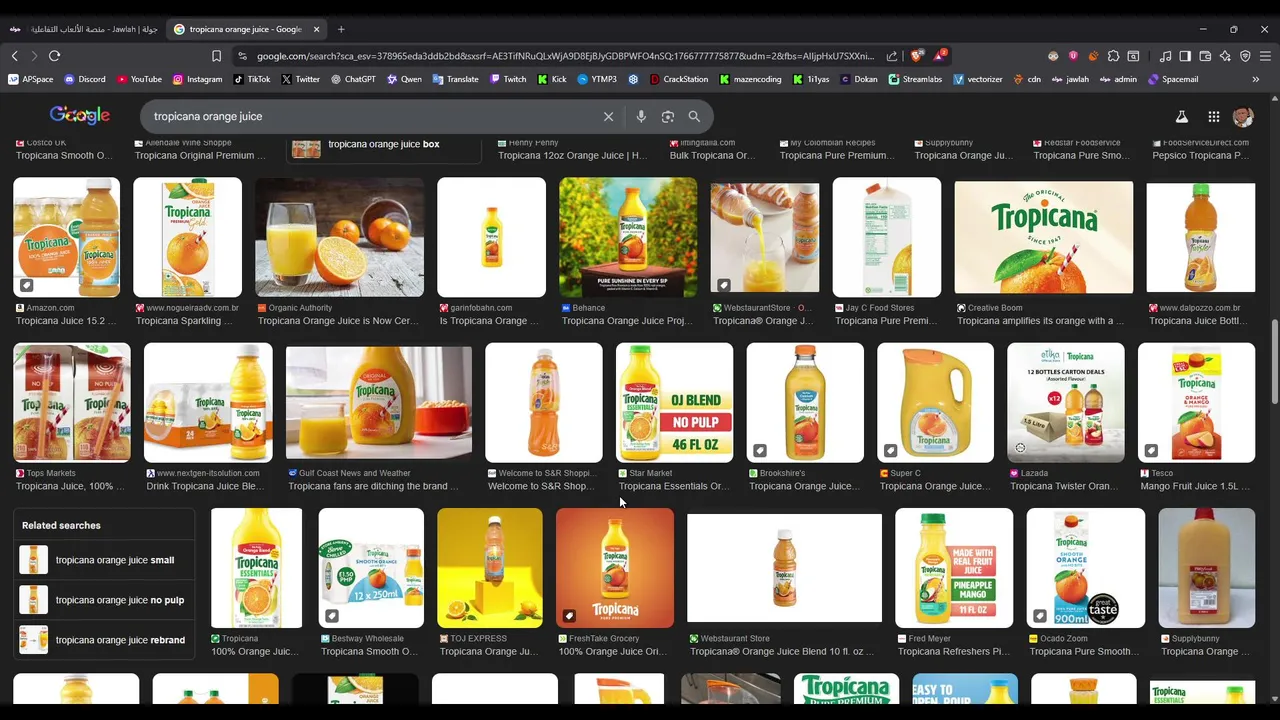Viewport: 1280px width, 720px height.
Task: Focus the tropicana orange juice search field
Action: pos(370,116)
